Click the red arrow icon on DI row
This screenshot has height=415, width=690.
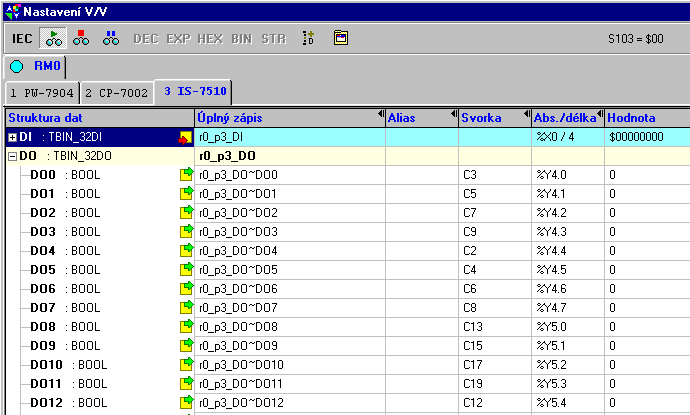(x=185, y=138)
